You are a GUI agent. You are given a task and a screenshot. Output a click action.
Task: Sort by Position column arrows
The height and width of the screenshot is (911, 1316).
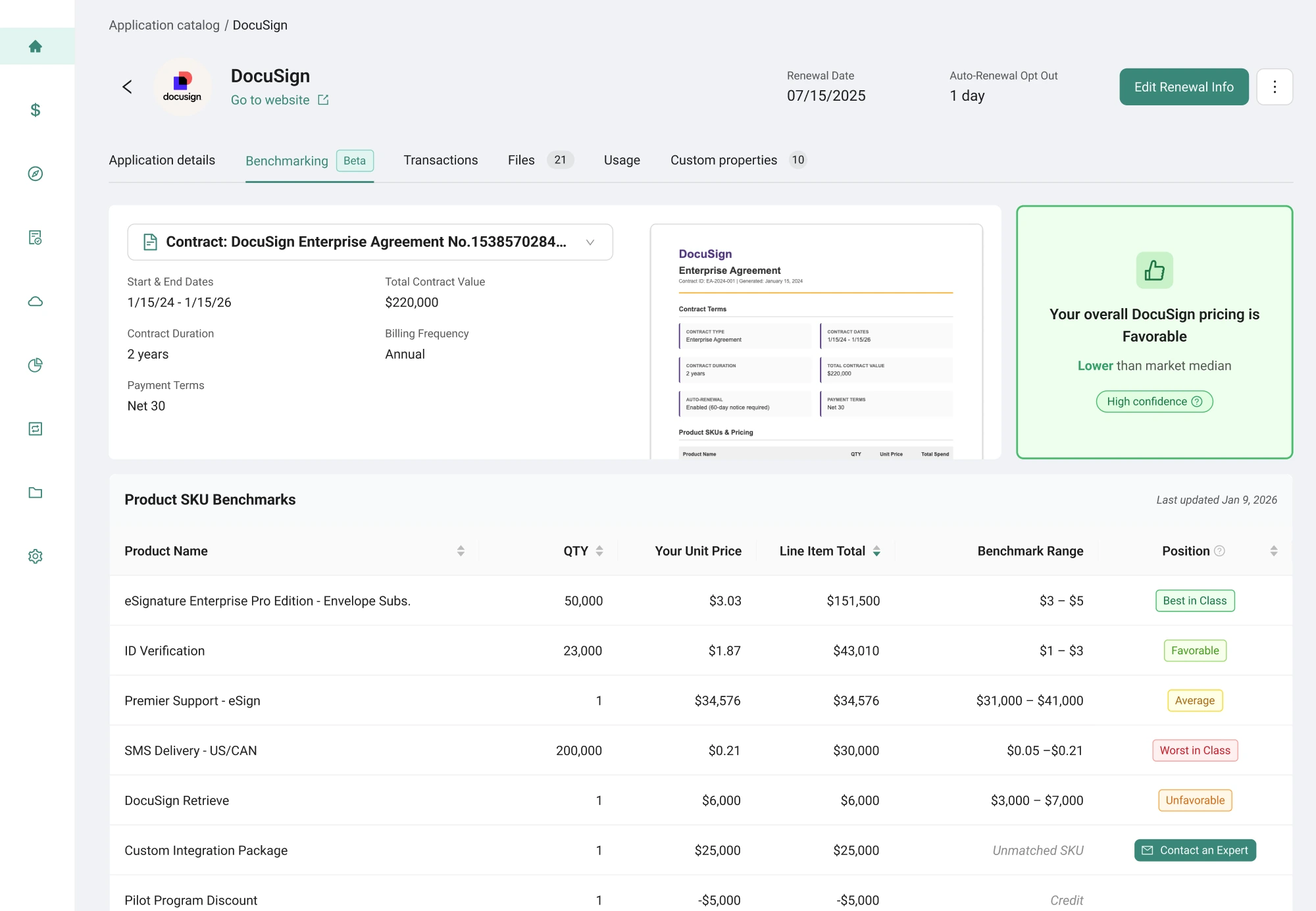click(x=1274, y=551)
